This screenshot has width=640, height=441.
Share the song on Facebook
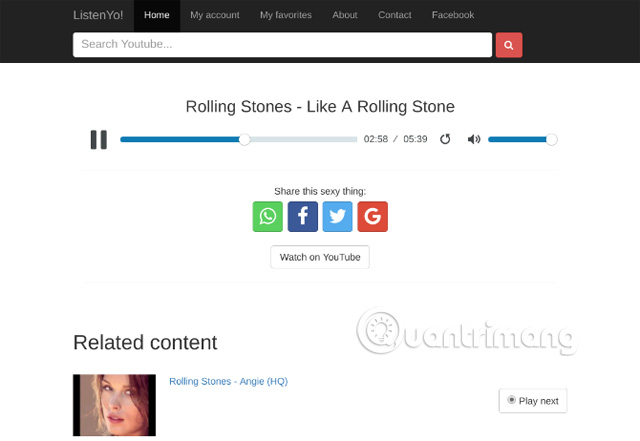(302, 216)
